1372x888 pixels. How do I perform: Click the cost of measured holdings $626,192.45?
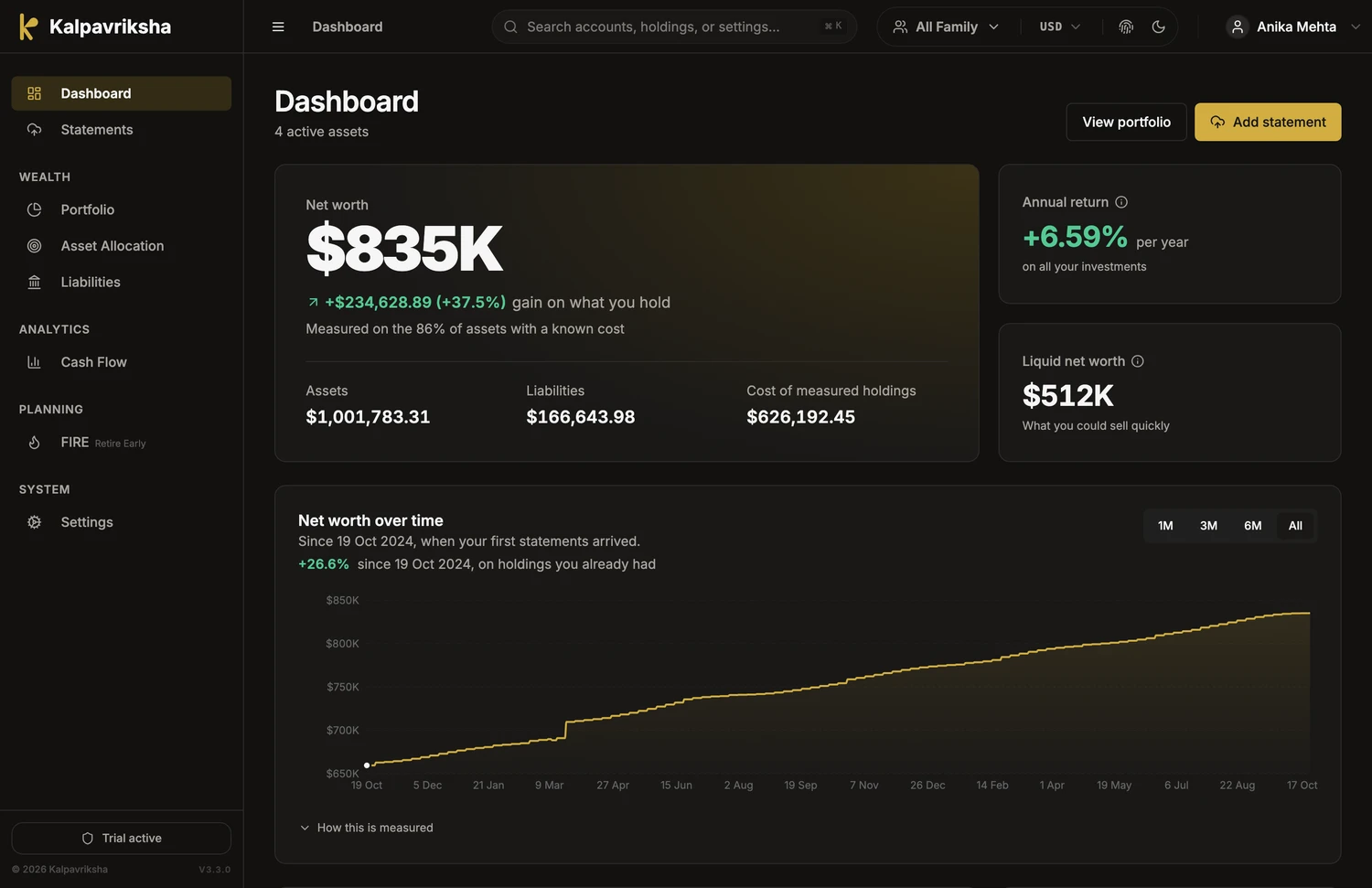(x=801, y=417)
